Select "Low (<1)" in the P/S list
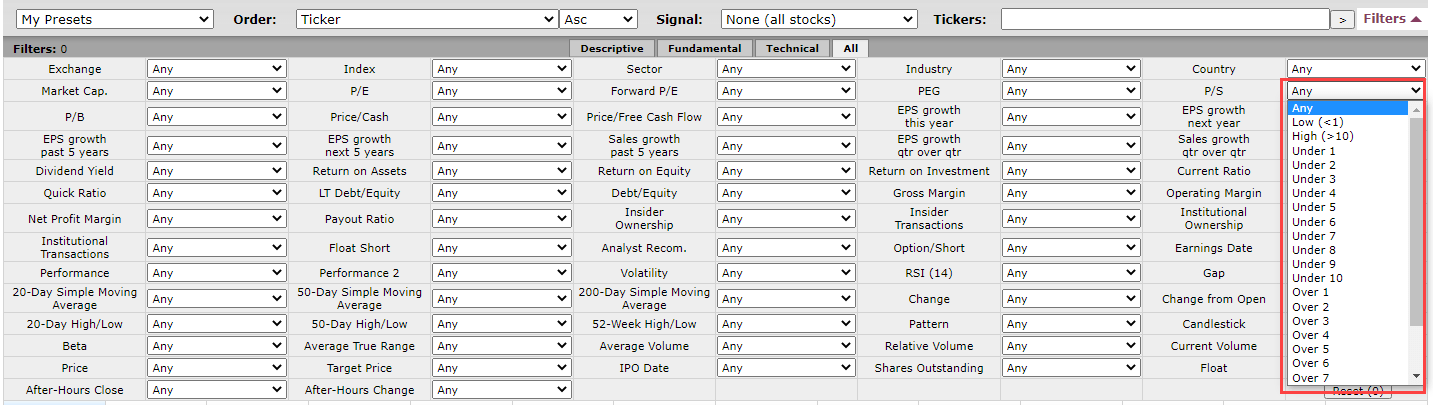The image size is (1433, 405). pos(1318,122)
